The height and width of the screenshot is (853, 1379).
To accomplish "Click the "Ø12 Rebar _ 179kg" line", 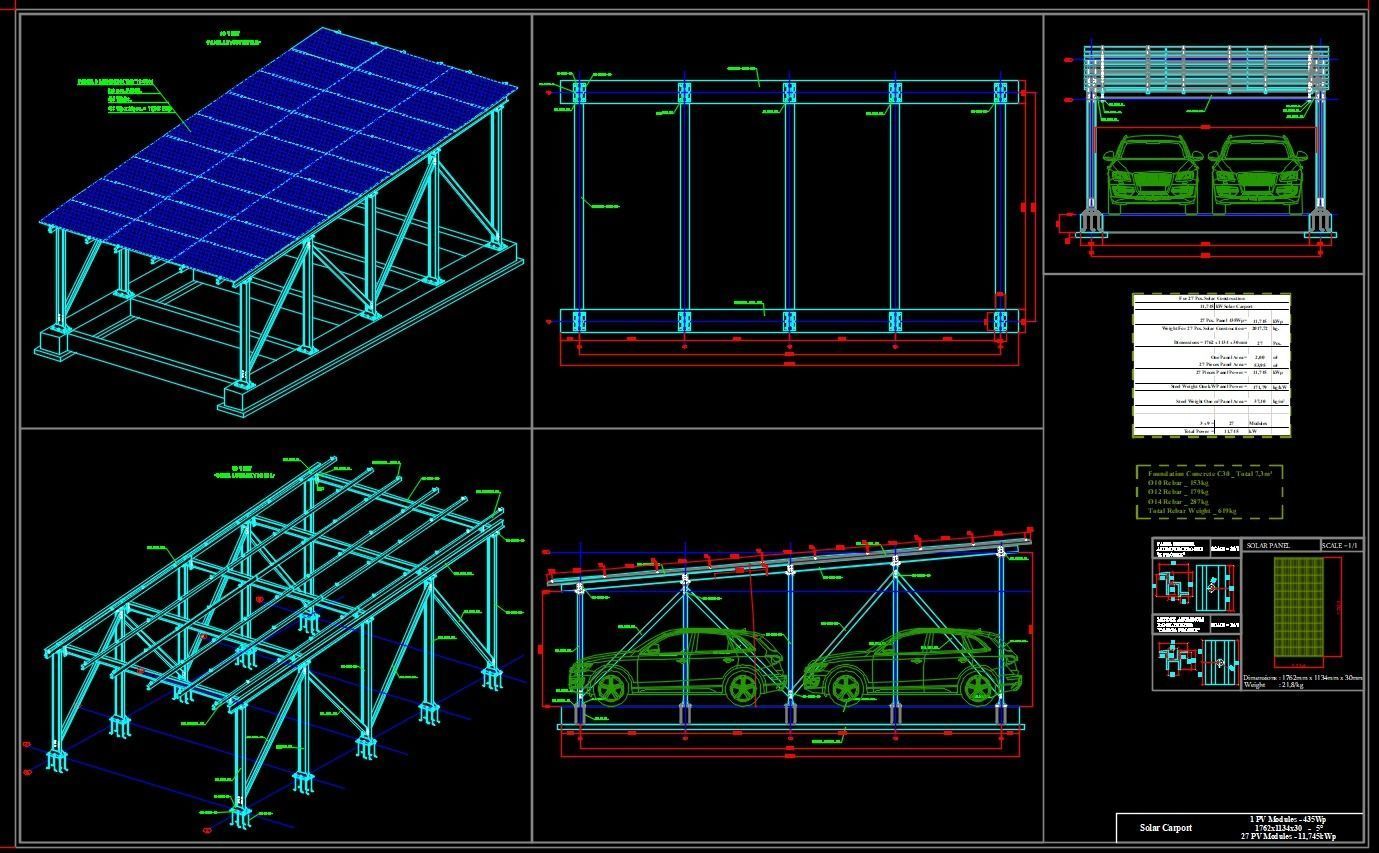I will (x=1178, y=492).
